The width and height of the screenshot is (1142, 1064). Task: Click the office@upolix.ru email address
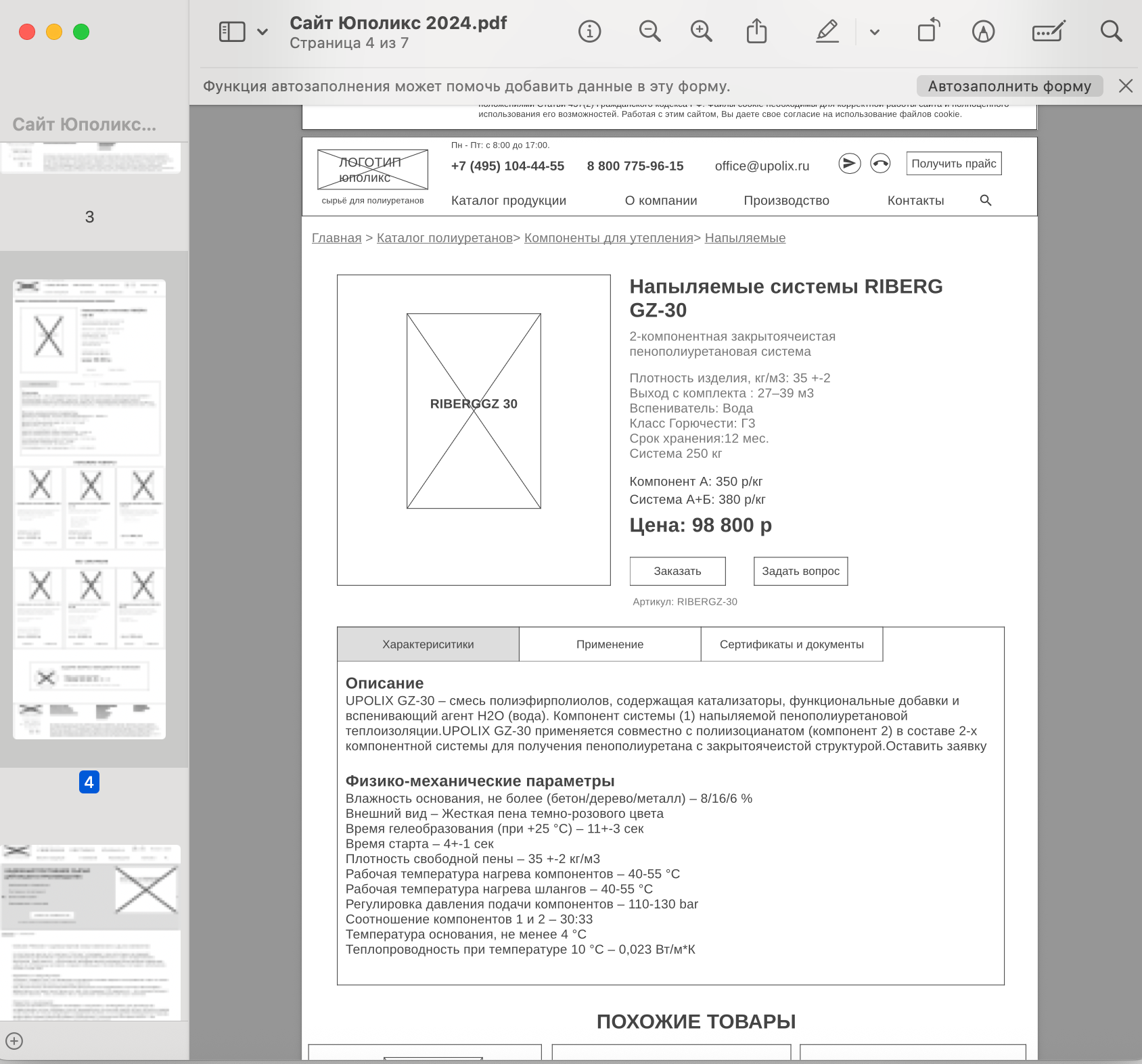[x=762, y=166]
